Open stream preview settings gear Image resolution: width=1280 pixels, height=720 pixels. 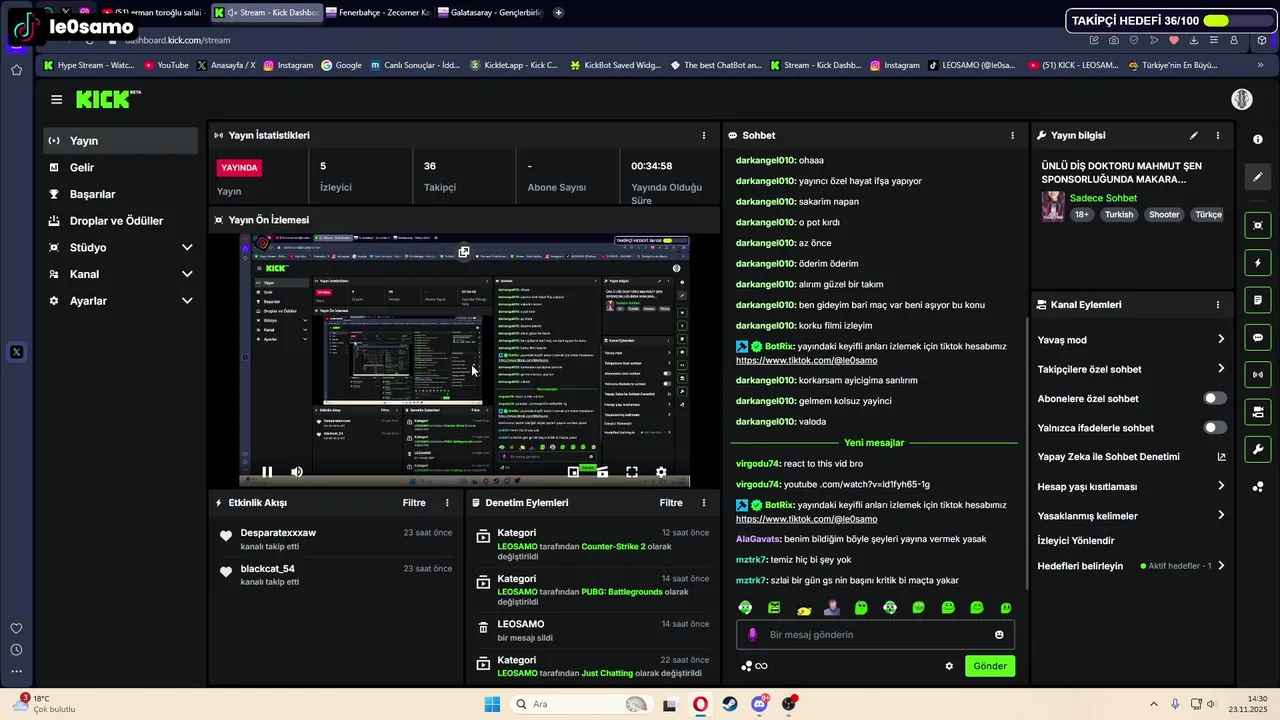pos(661,472)
